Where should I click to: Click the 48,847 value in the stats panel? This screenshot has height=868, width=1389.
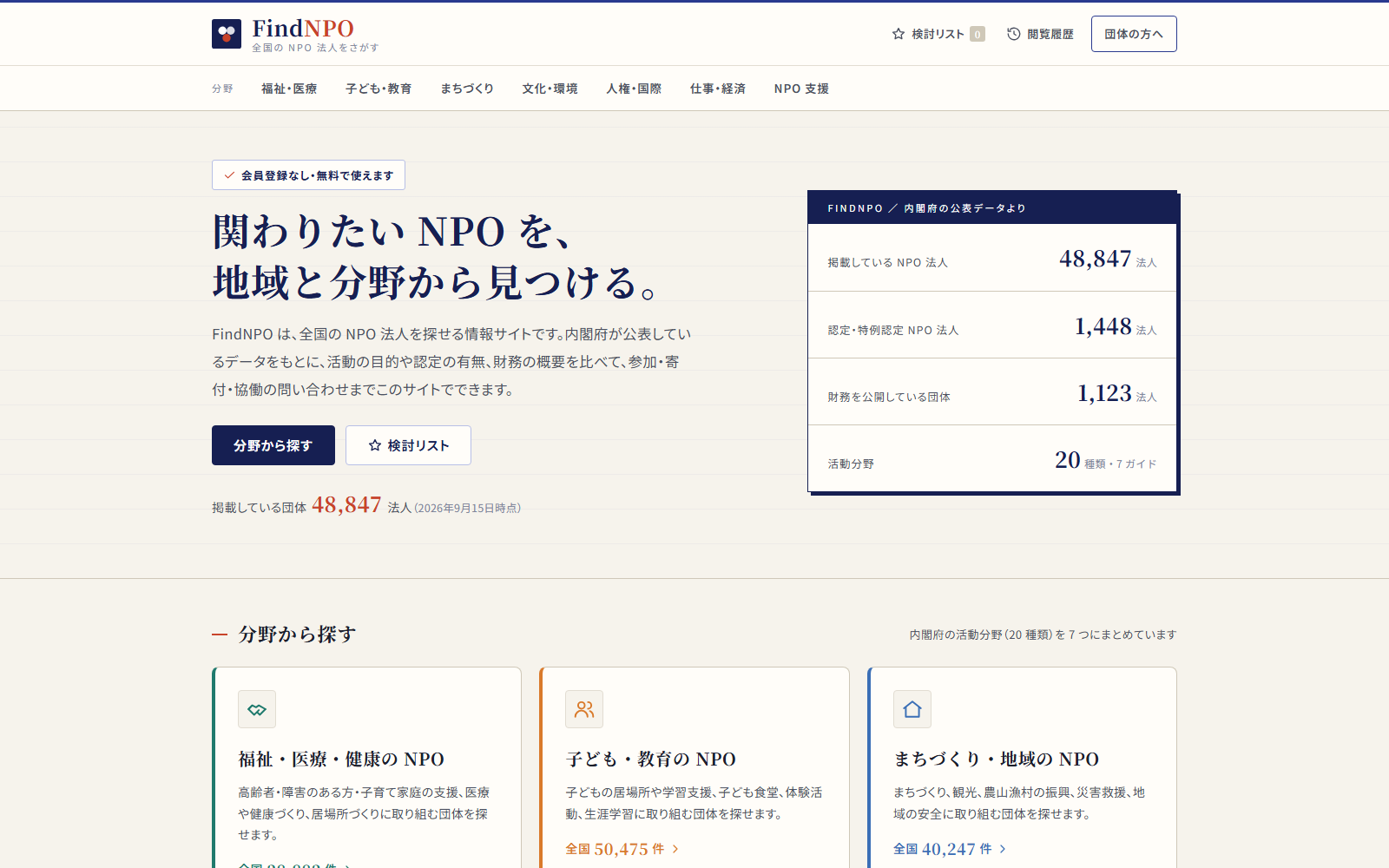click(x=1096, y=259)
